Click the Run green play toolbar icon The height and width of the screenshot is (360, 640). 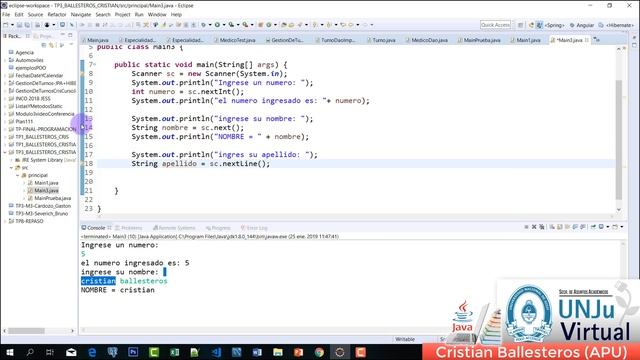coord(217,25)
